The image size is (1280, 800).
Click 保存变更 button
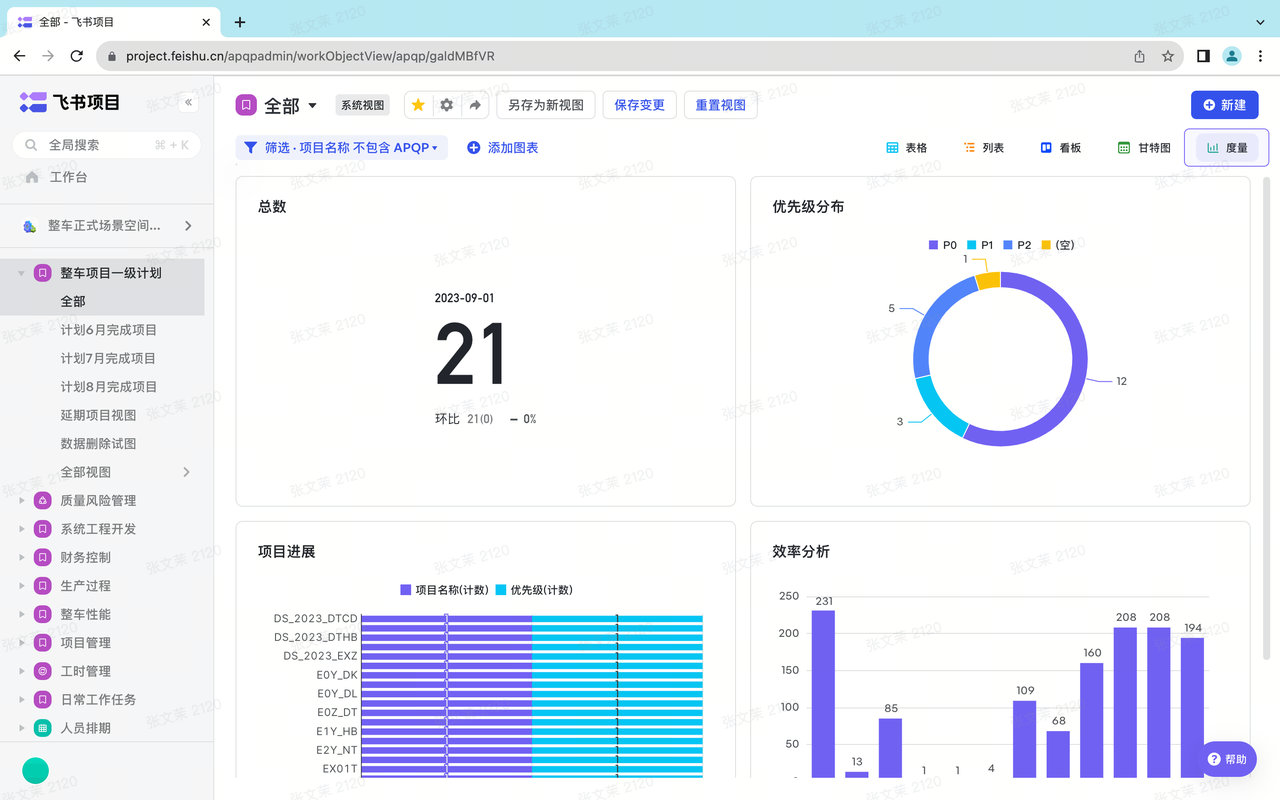click(639, 105)
